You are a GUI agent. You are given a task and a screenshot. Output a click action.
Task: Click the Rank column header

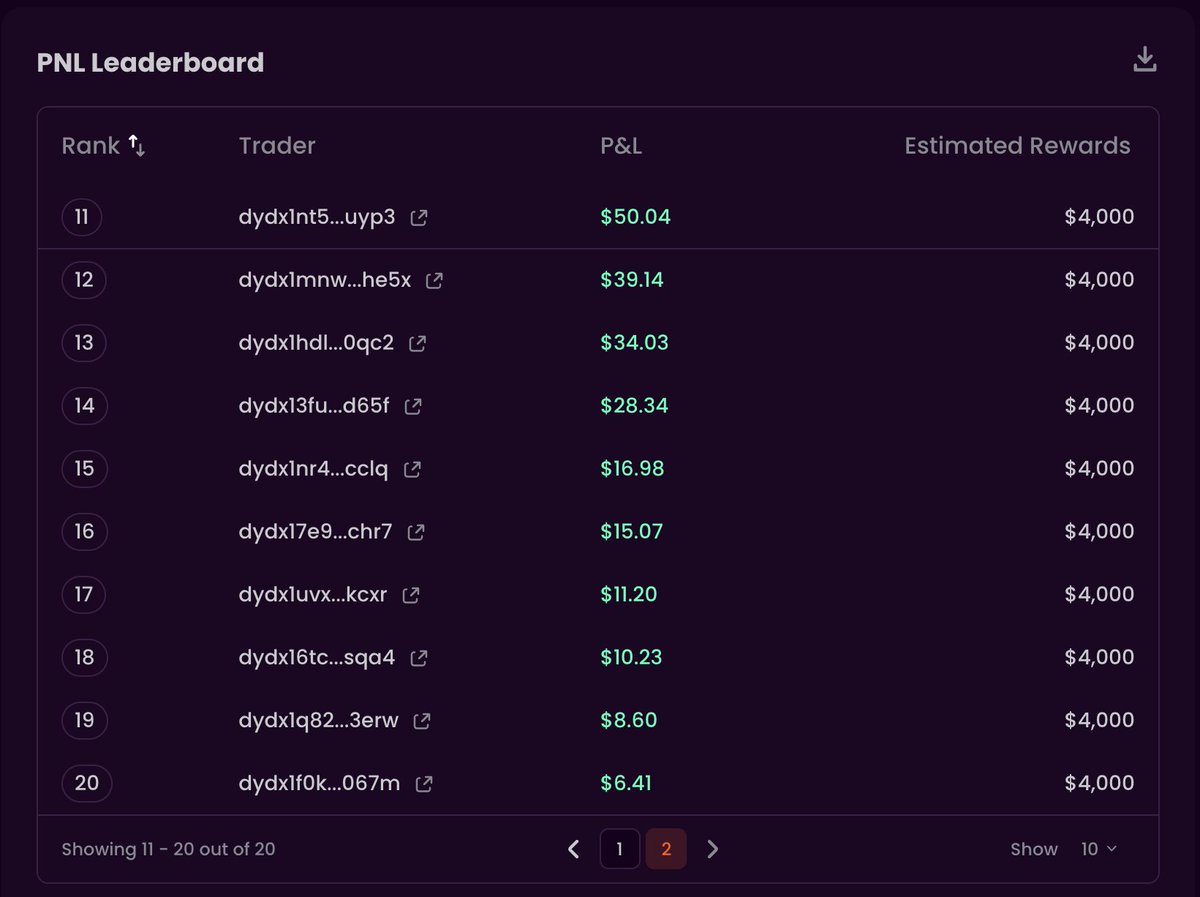click(91, 146)
